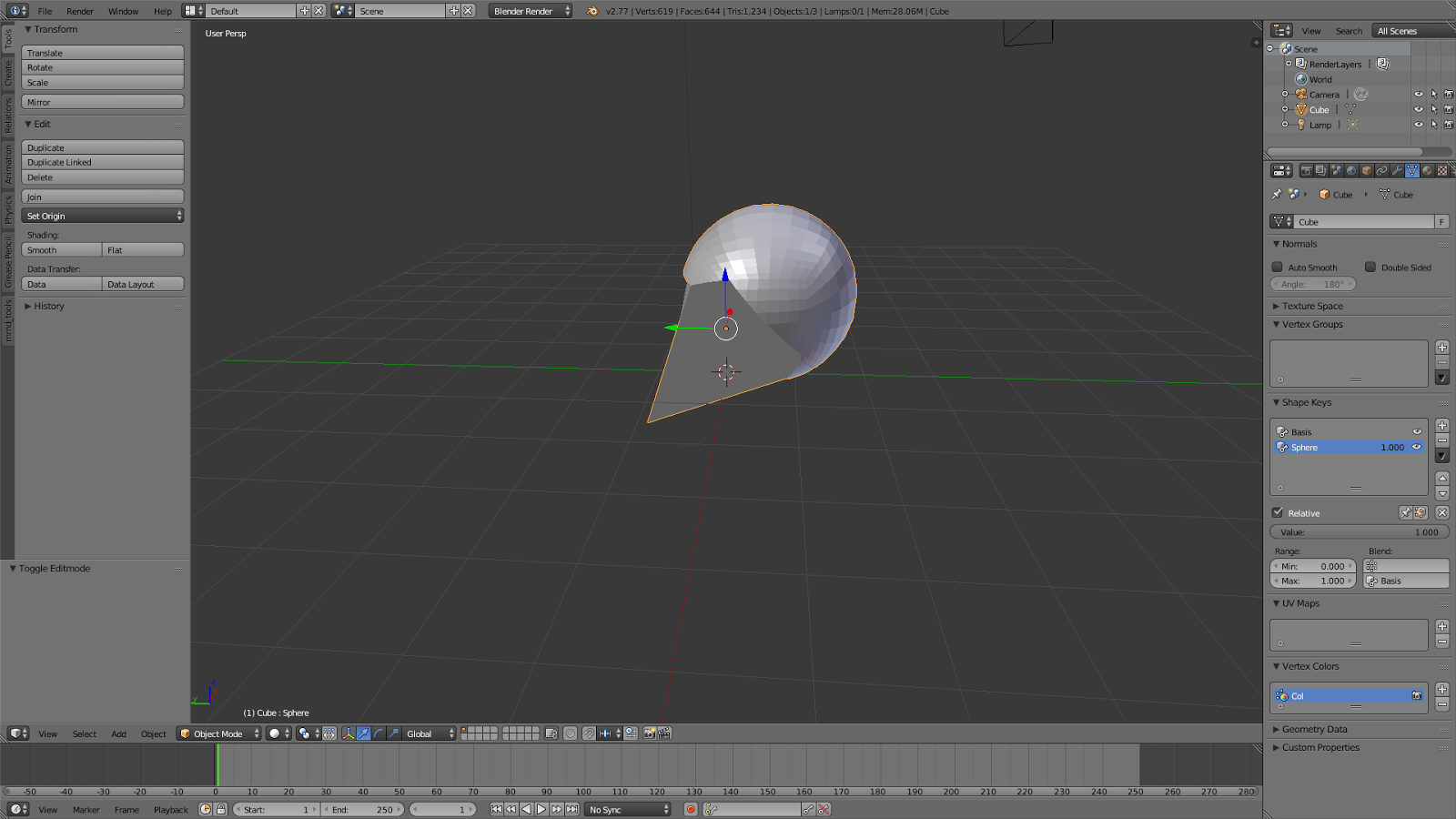Select the Rotate manipulator arc icon
The image size is (1456, 819).
[379, 733]
